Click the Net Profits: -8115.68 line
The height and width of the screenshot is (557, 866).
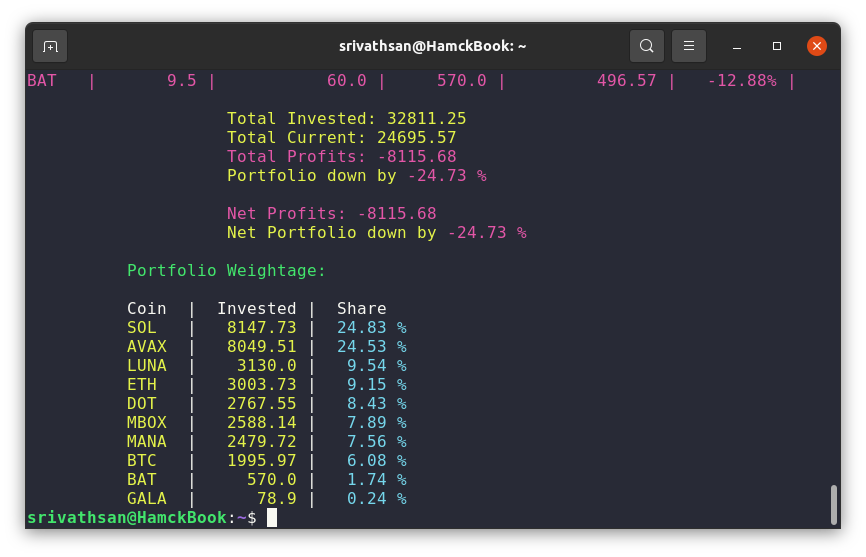click(331, 214)
